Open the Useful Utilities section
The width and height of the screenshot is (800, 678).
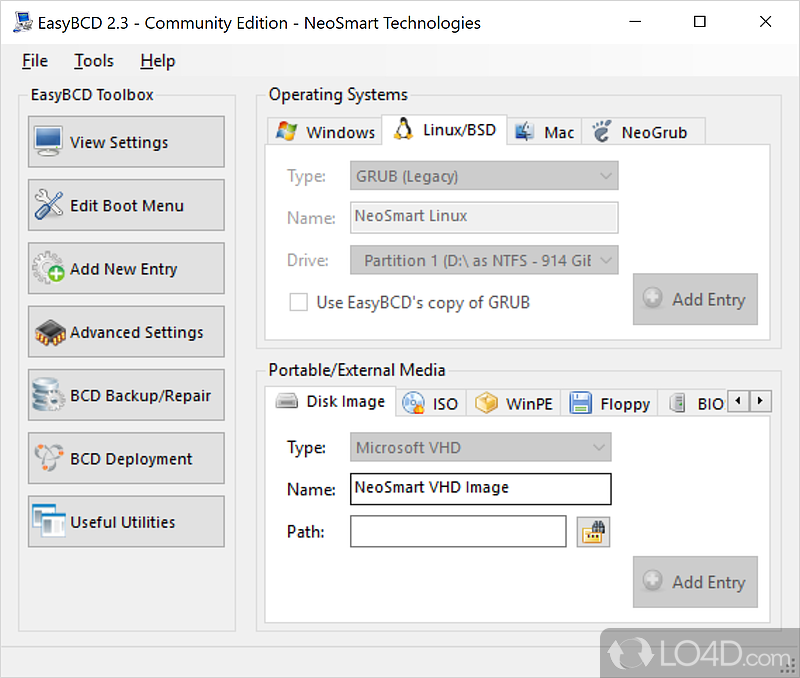coord(126,522)
